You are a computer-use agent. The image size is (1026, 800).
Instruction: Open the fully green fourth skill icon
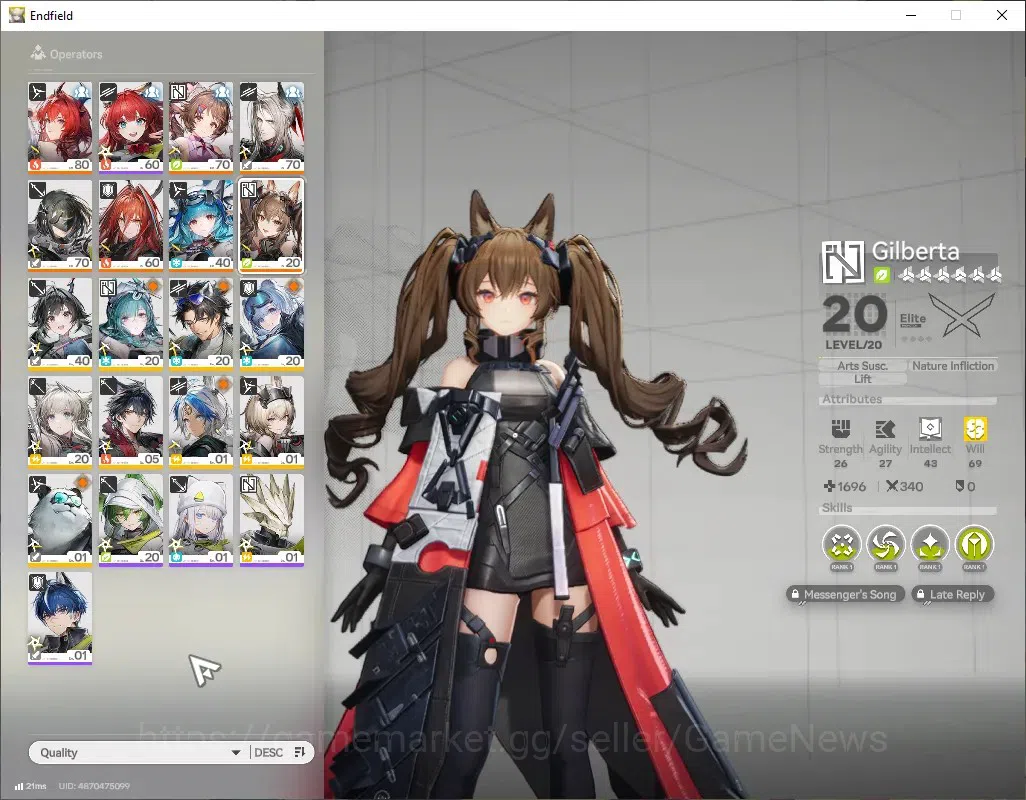(974, 544)
